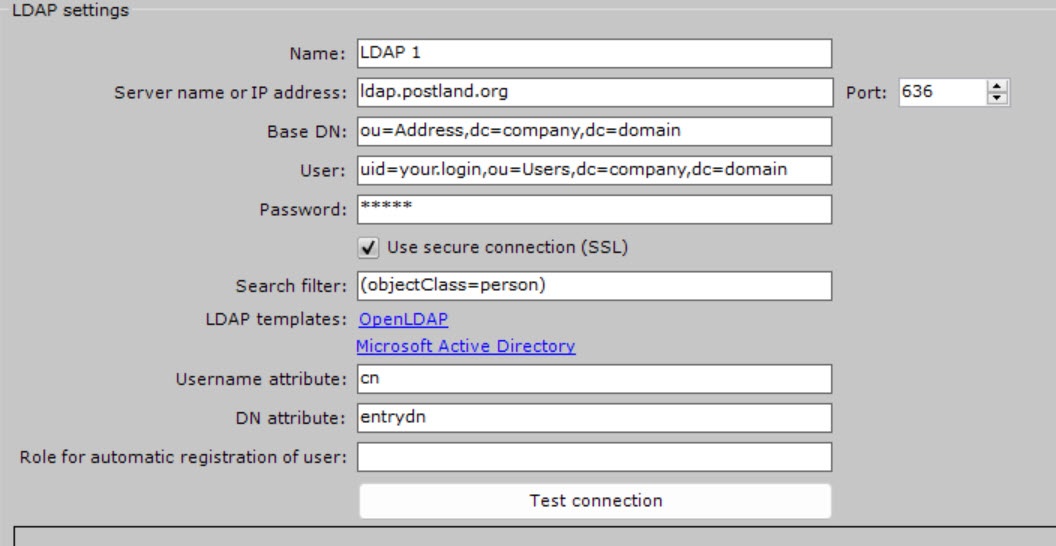The width and height of the screenshot is (1056, 546).
Task: Focus the Role for automatic registration field
Action: 594,457
